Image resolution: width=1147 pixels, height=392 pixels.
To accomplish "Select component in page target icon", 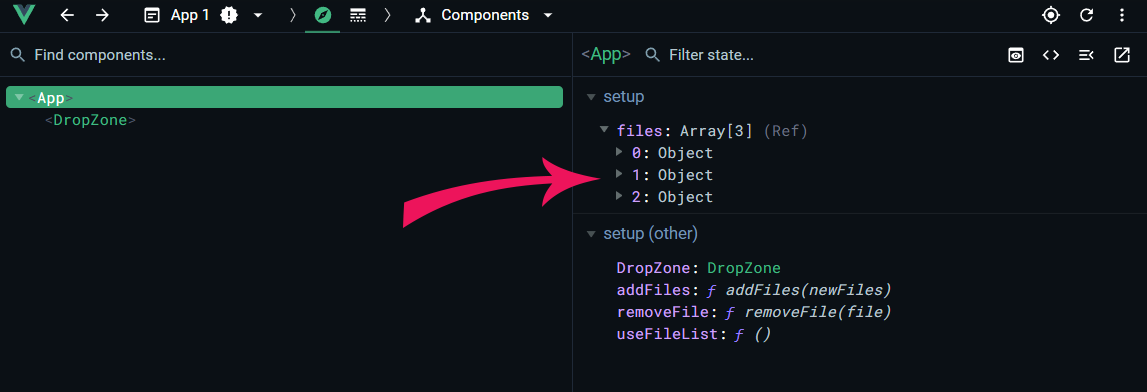I will (x=1051, y=15).
